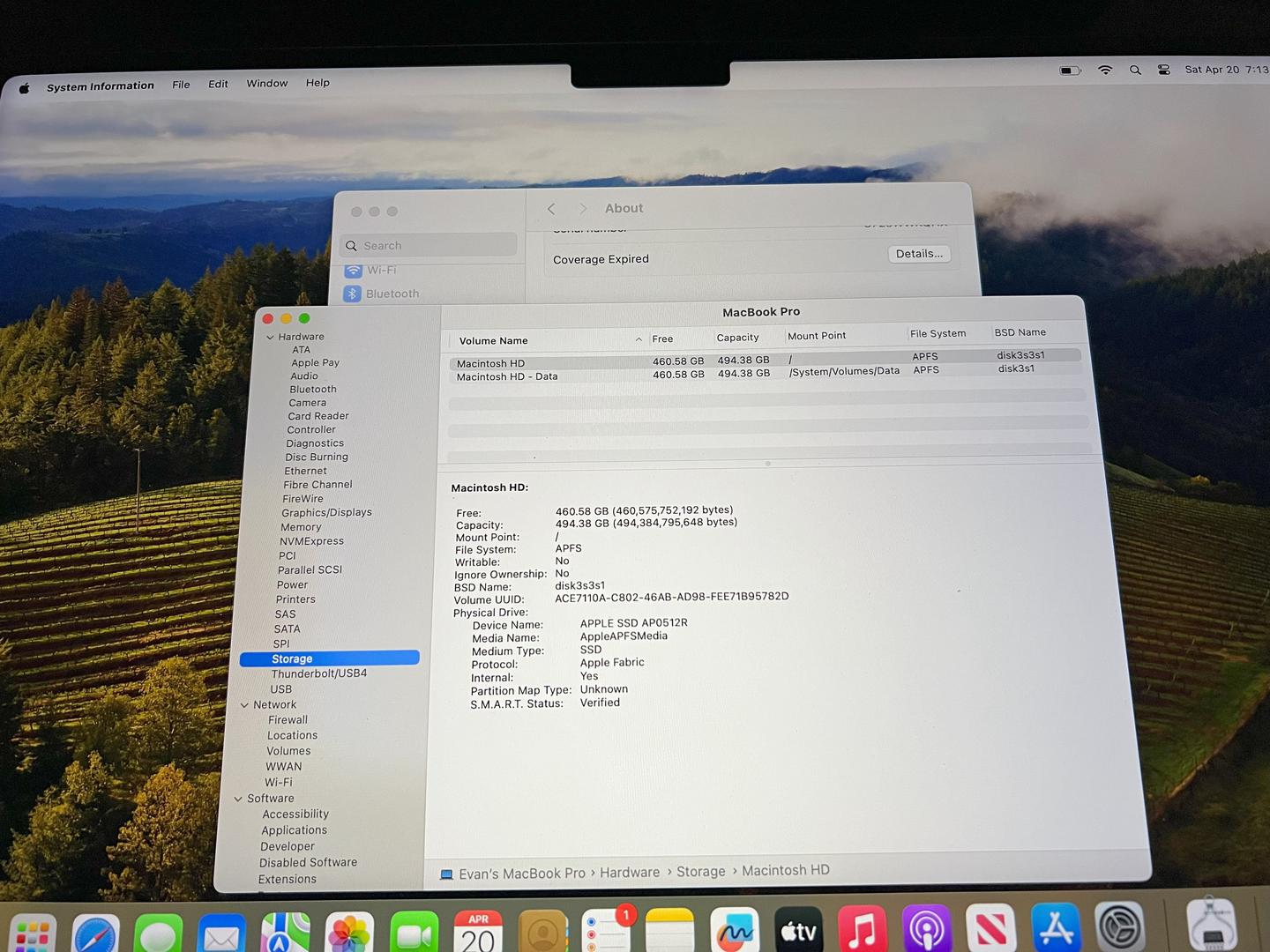1270x952 pixels.
Task: Click Bluetooth icon in Settings sidebar
Action: pyautogui.click(x=352, y=294)
